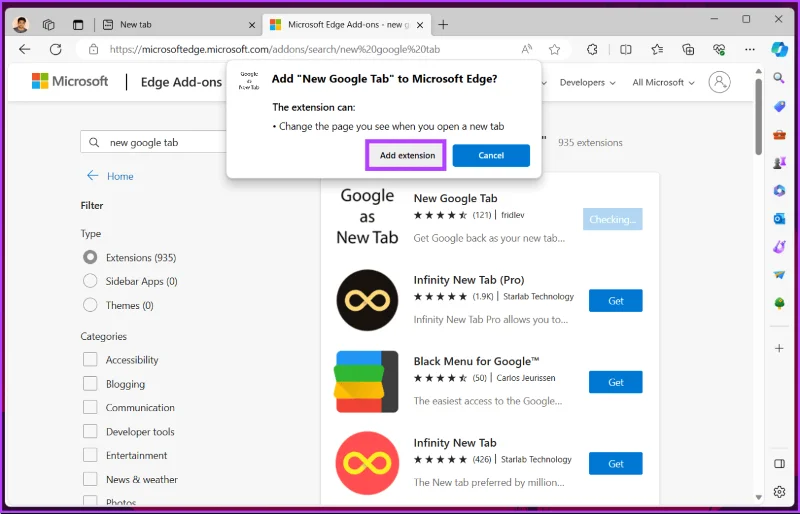
Task: Open the Collections icon
Action: tap(688, 50)
